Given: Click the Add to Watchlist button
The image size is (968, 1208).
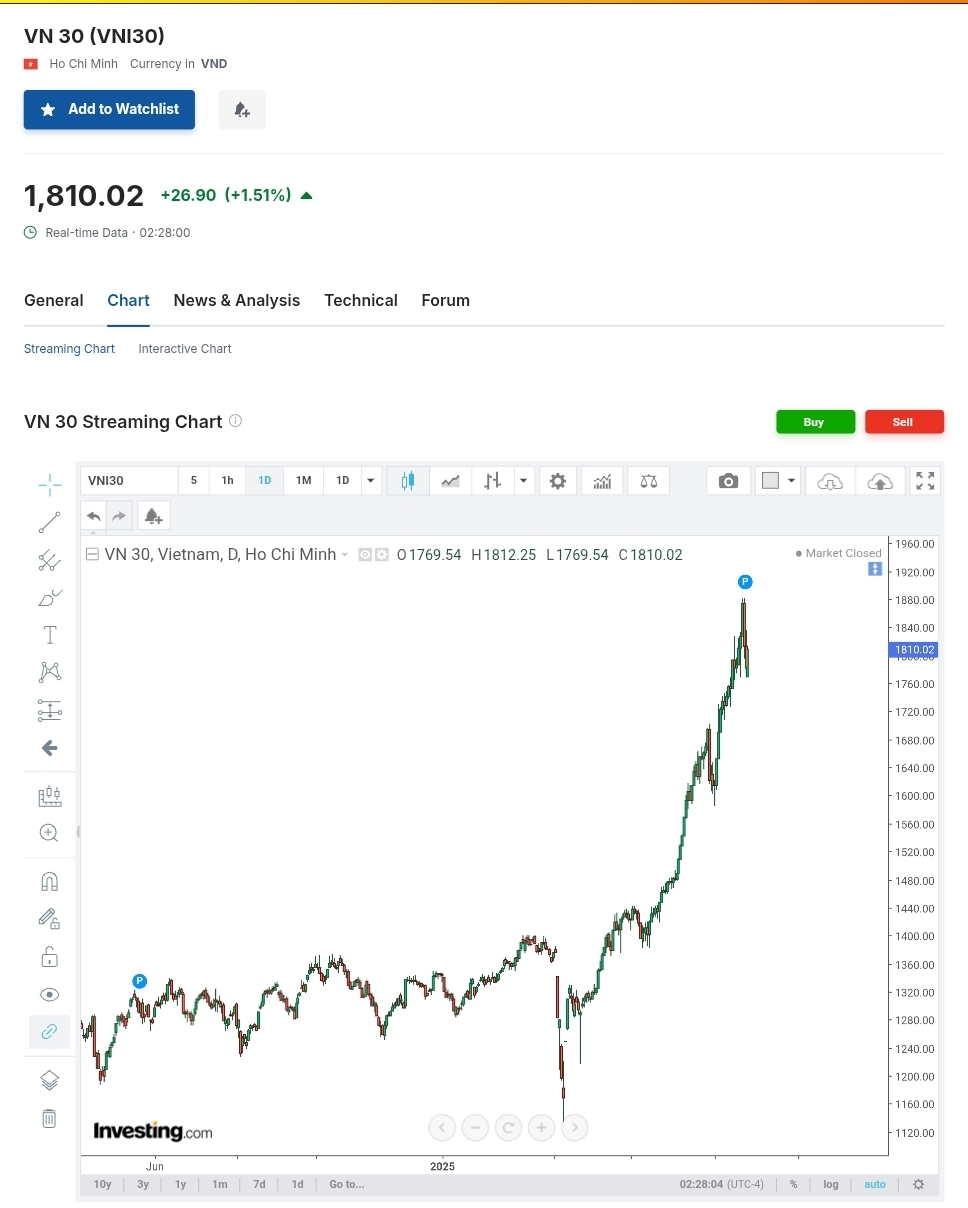Looking at the screenshot, I should [109, 109].
